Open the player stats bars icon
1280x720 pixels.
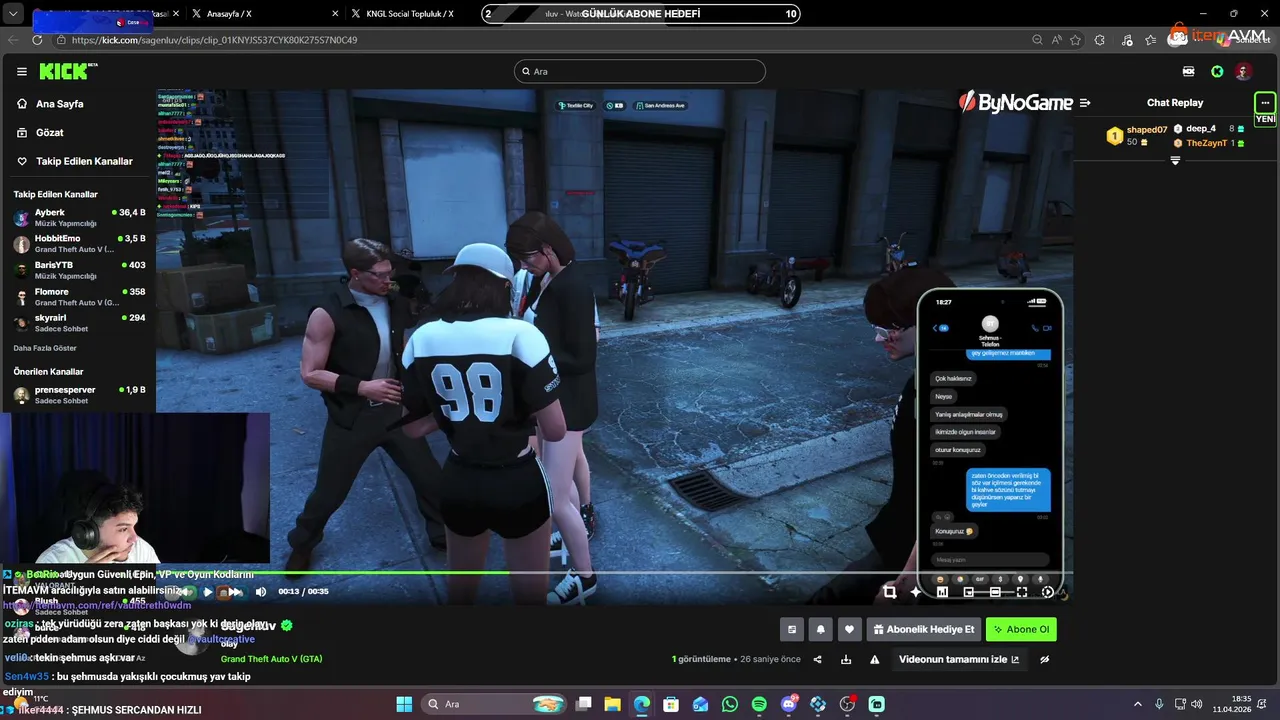tap(942, 592)
